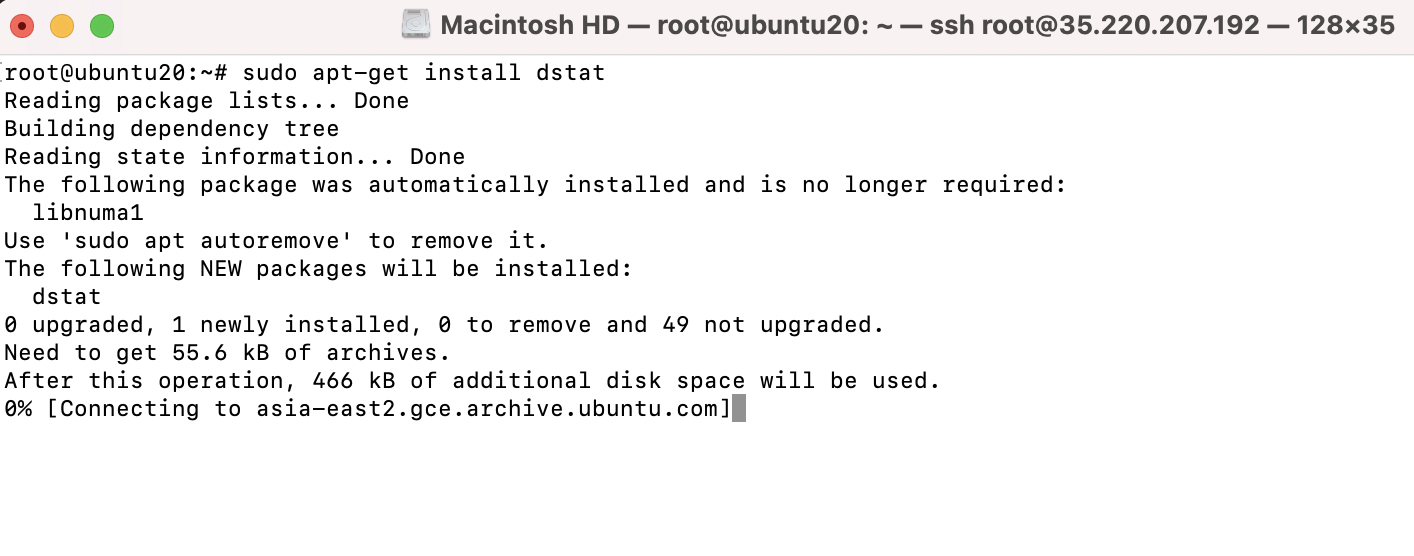Screen dimensions: 1414x556
Task: Click the 'libnuma1' package name
Action: (88, 213)
